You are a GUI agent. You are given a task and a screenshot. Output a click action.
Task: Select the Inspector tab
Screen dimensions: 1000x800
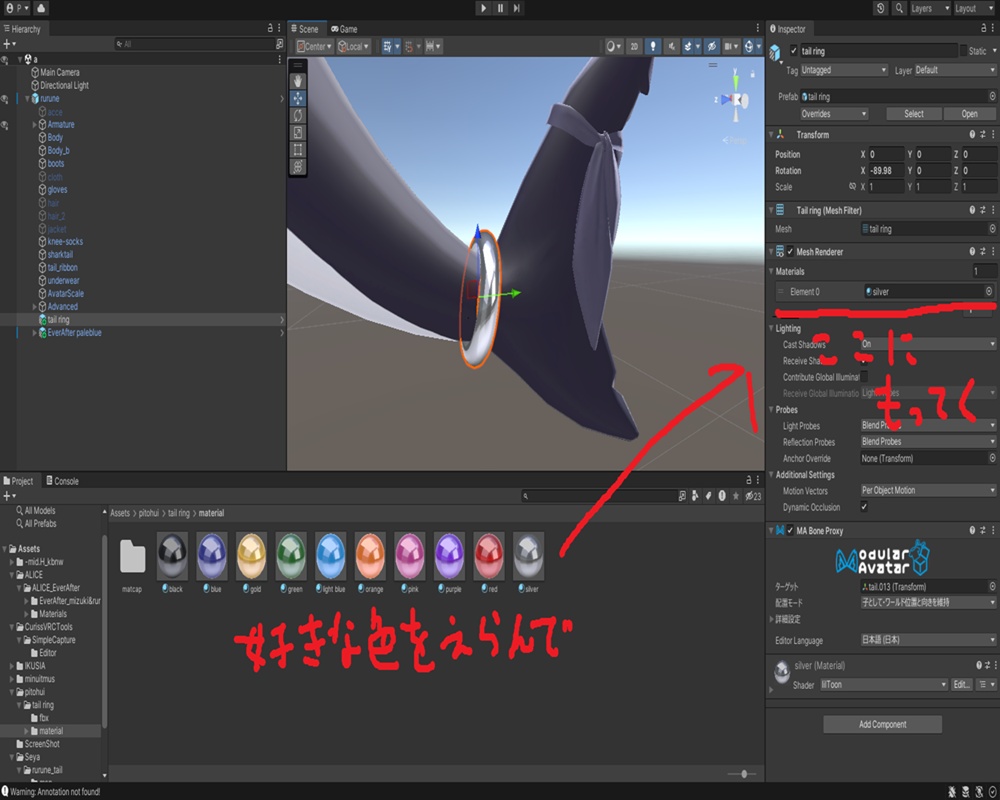tap(788, 29)
